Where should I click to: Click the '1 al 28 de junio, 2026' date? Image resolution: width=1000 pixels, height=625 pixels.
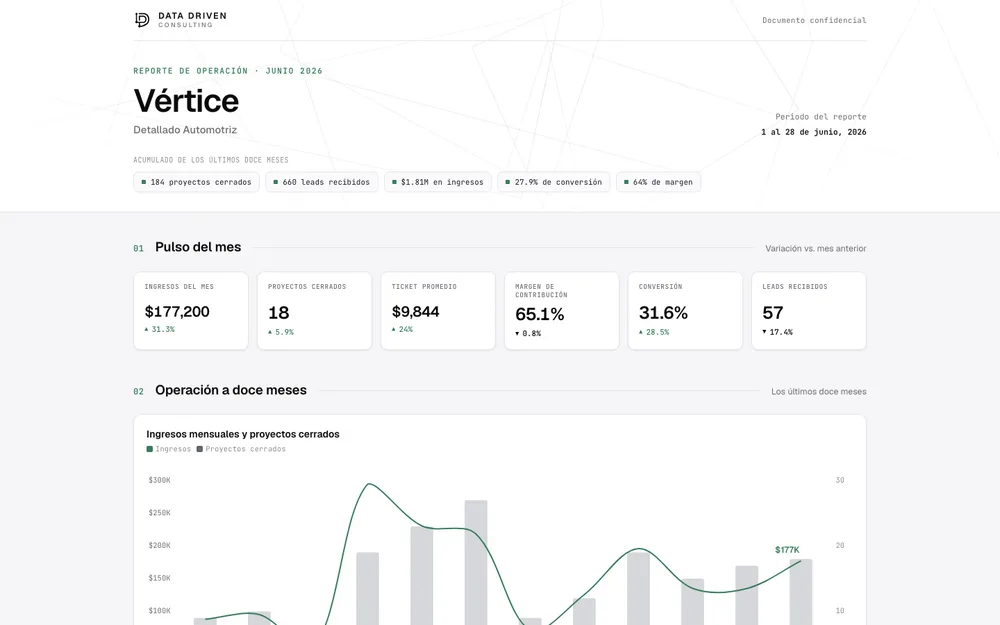tap(813, 132)
